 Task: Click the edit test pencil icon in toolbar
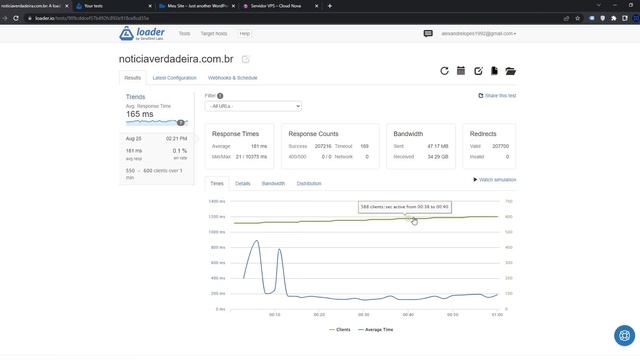[478, 71]
